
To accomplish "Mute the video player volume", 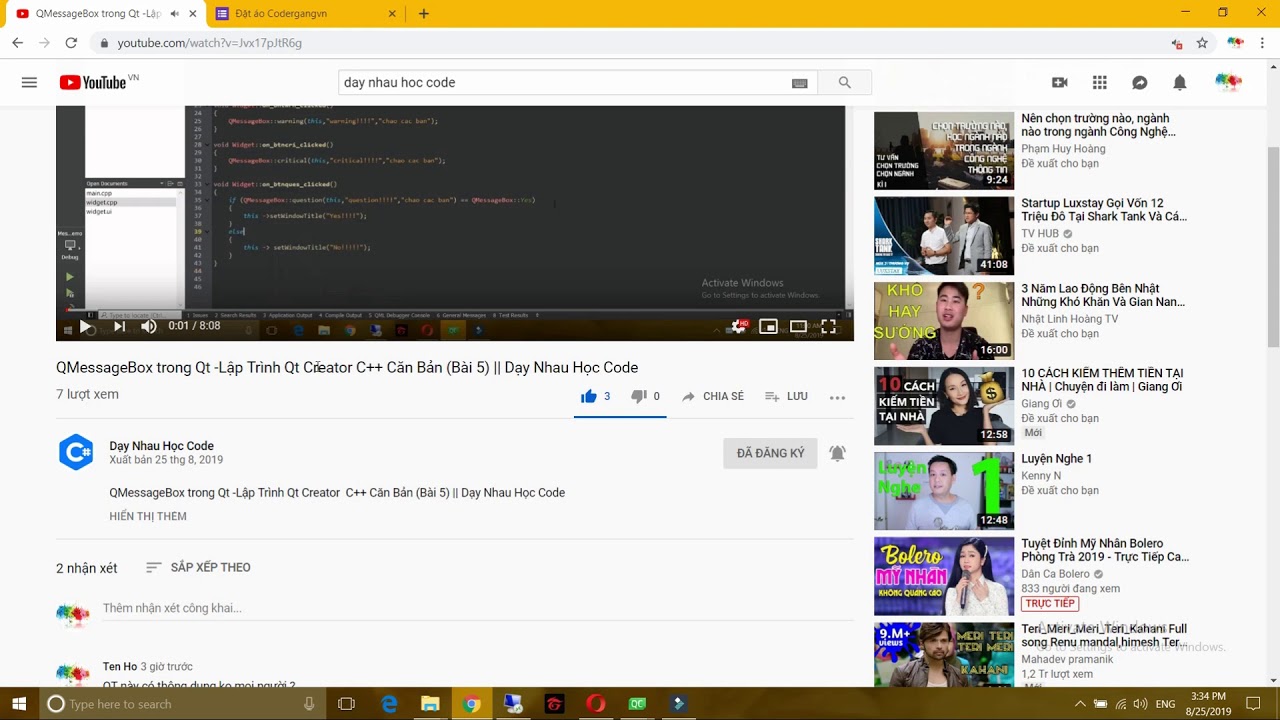I will pyautogui.click(x=149, y=326).
